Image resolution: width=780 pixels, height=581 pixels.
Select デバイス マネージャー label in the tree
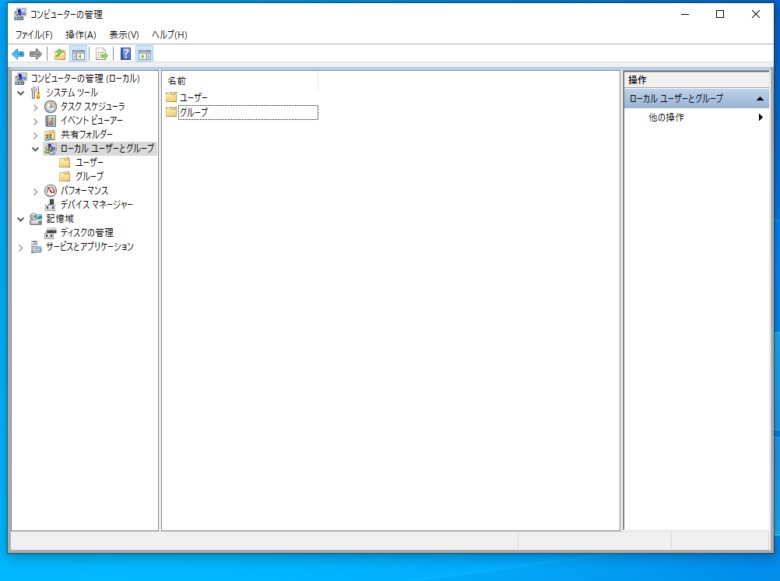coord(97,204)
